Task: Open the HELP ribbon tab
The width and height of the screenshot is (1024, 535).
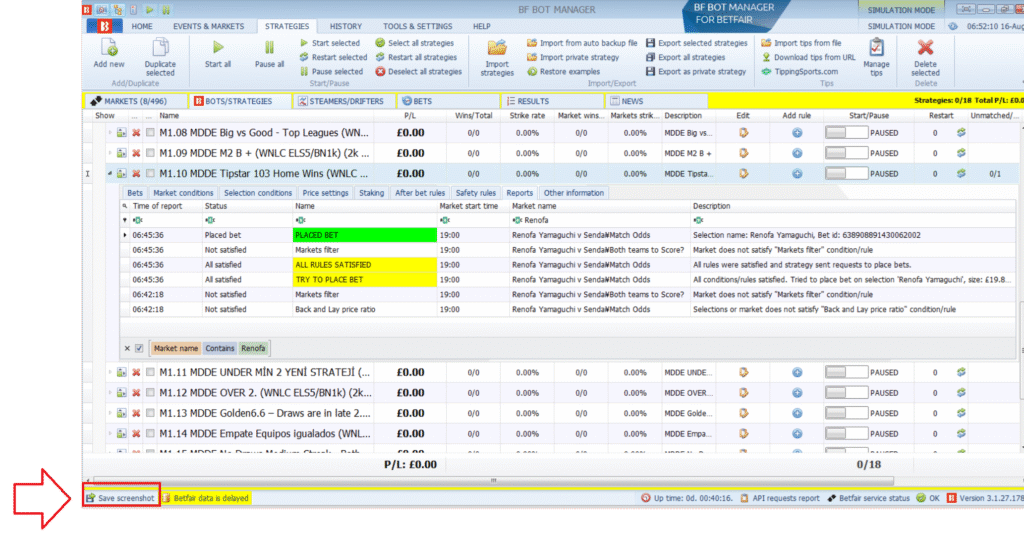Action: tap(481, 27)
